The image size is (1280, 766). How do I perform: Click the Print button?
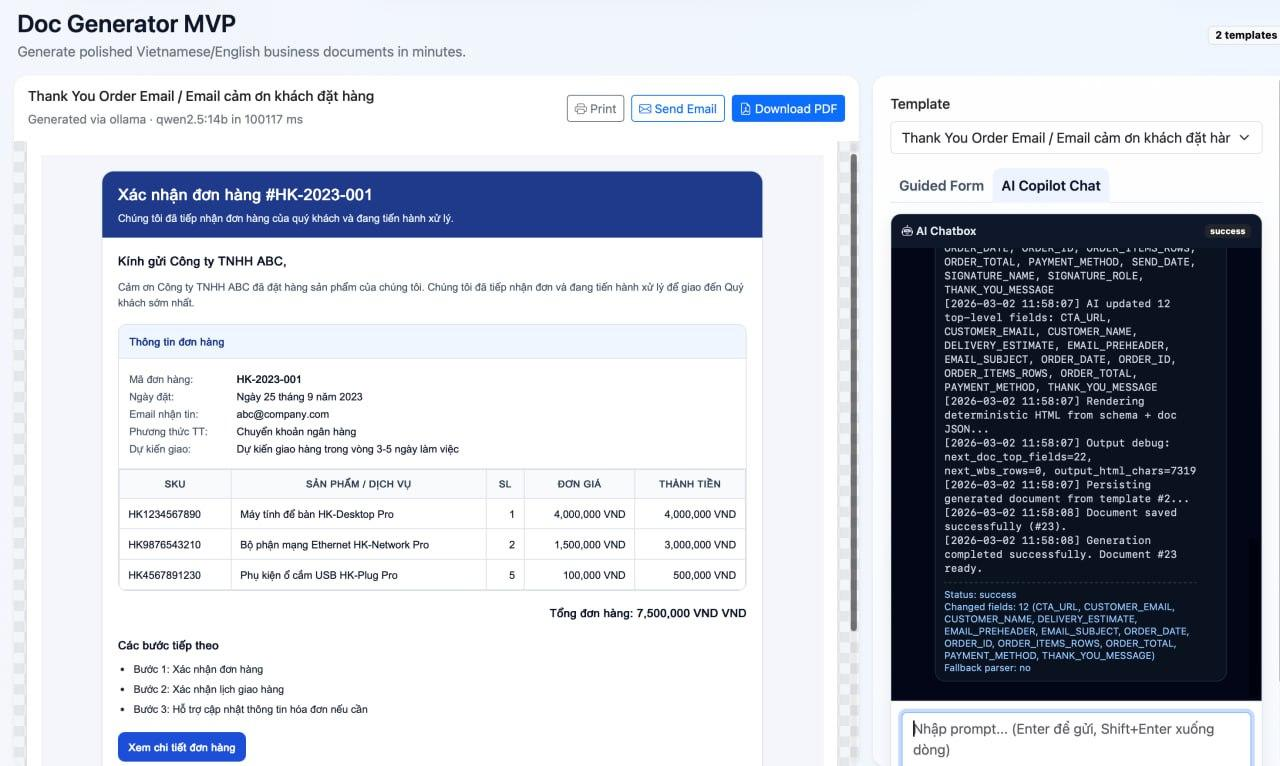click(595, 108)
